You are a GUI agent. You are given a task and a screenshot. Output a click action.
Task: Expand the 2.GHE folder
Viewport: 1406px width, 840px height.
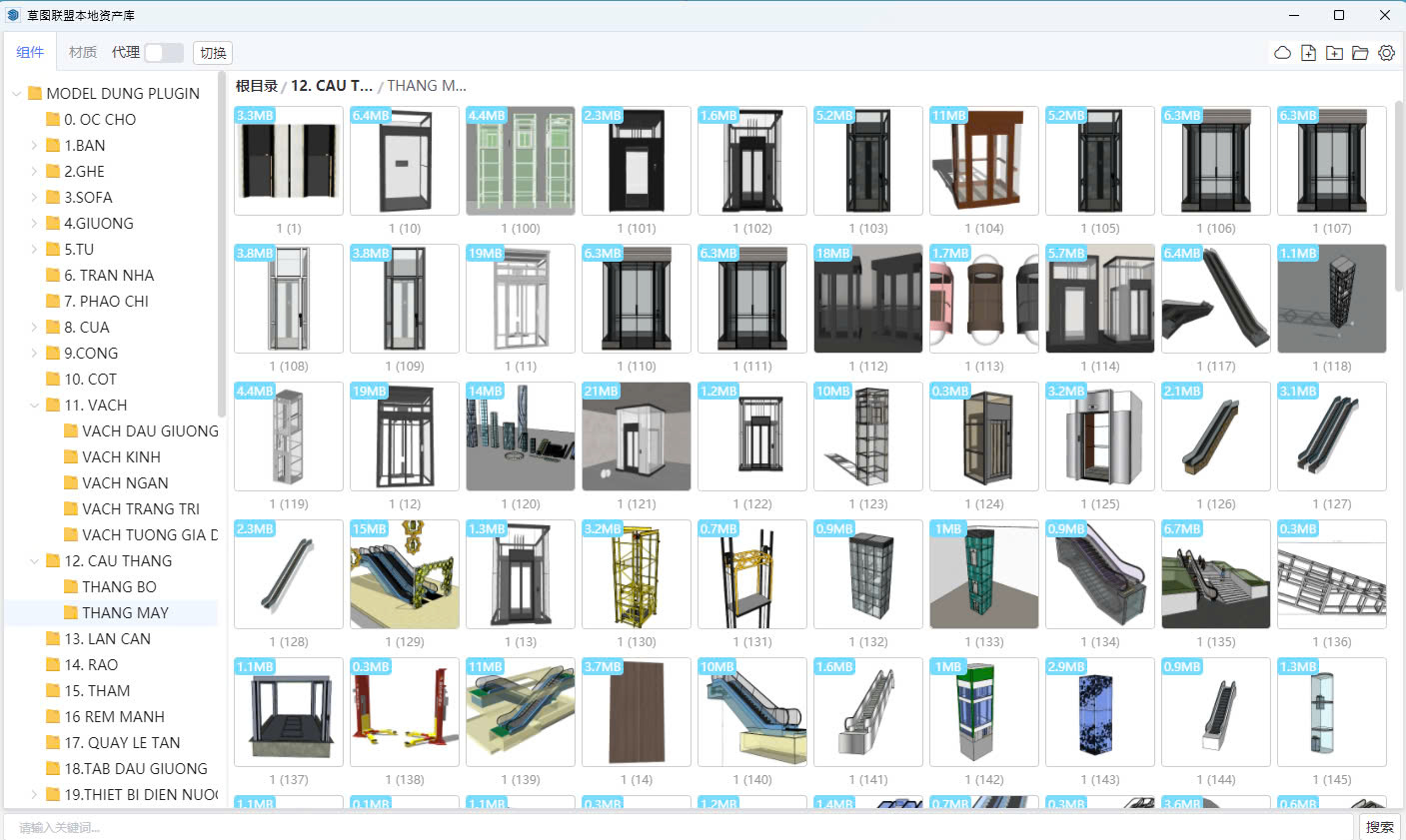point(34,171)
